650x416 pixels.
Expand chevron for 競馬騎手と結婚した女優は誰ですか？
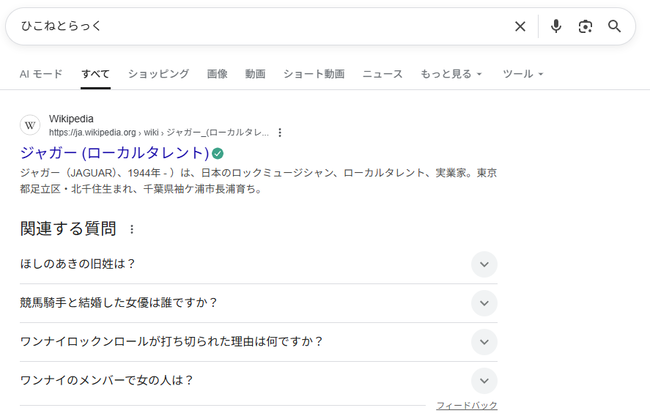484,303
